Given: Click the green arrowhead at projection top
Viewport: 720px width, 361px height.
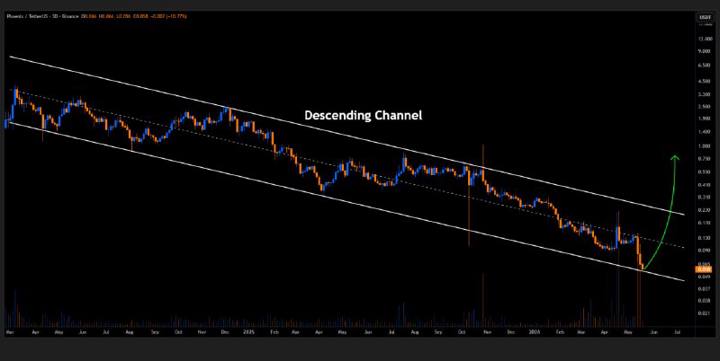Looking at the screenshot, I should (675, 158).
